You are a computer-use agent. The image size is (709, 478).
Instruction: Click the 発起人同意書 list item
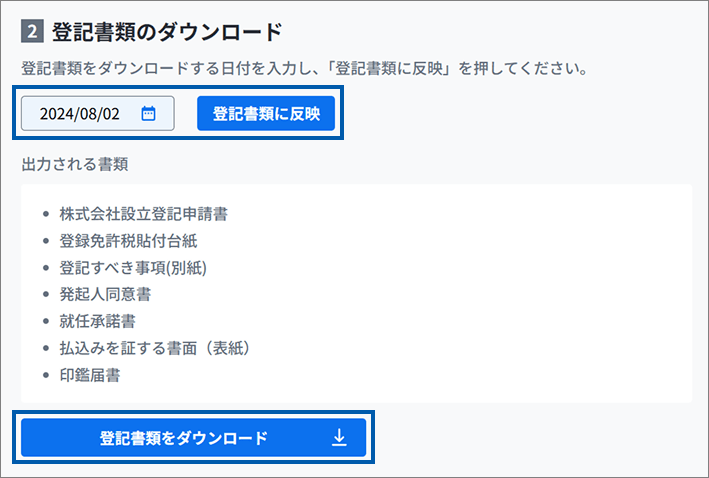click(105, 295)
